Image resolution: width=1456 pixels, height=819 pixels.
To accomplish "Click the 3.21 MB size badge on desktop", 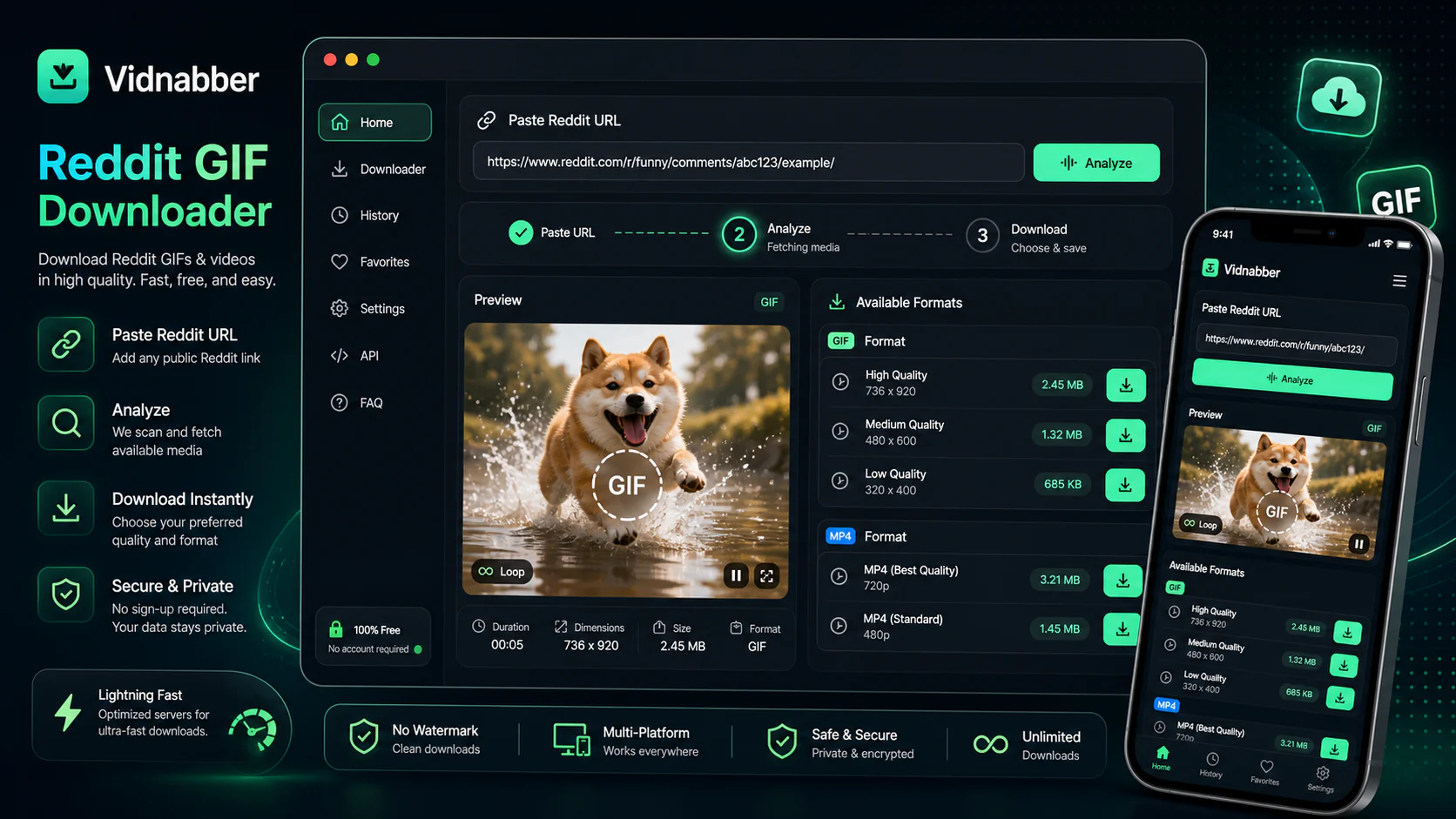I will coord(1060,580).
